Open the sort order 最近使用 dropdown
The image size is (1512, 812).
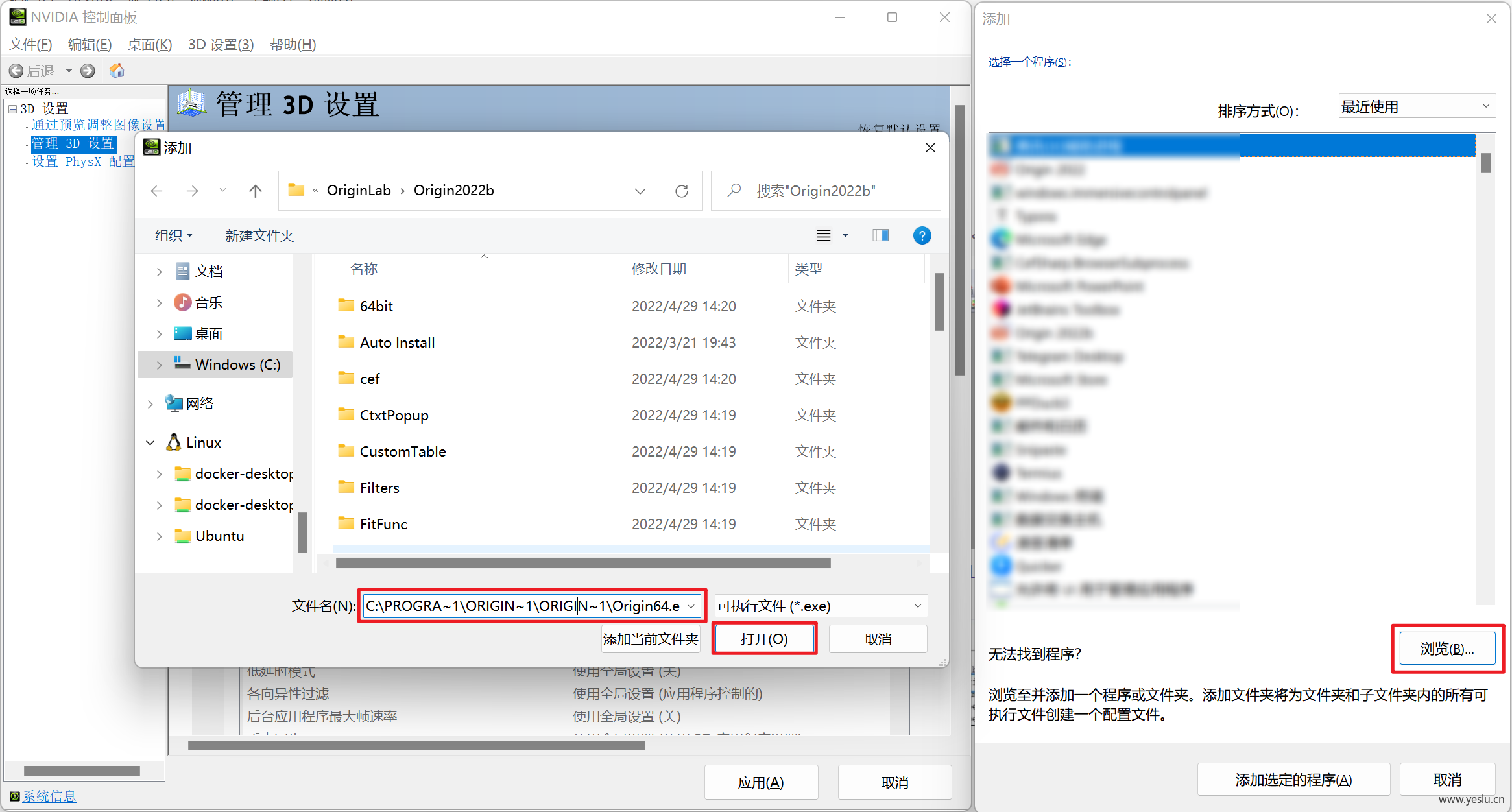(x=1417, y=106)
